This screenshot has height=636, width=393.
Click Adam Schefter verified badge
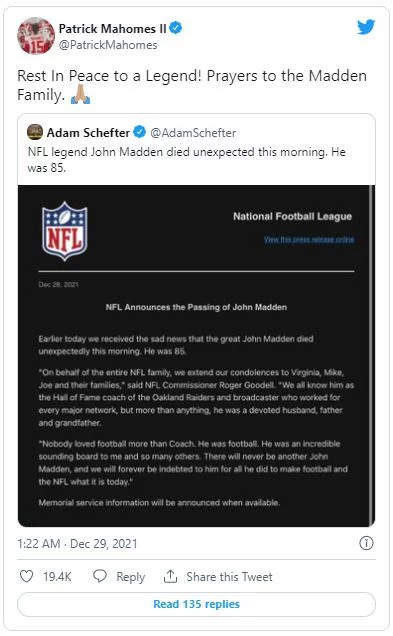point(140,132)
